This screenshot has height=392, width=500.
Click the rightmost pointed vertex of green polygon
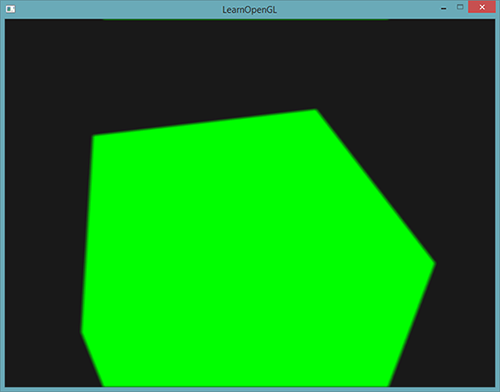[x=434, y=263]
